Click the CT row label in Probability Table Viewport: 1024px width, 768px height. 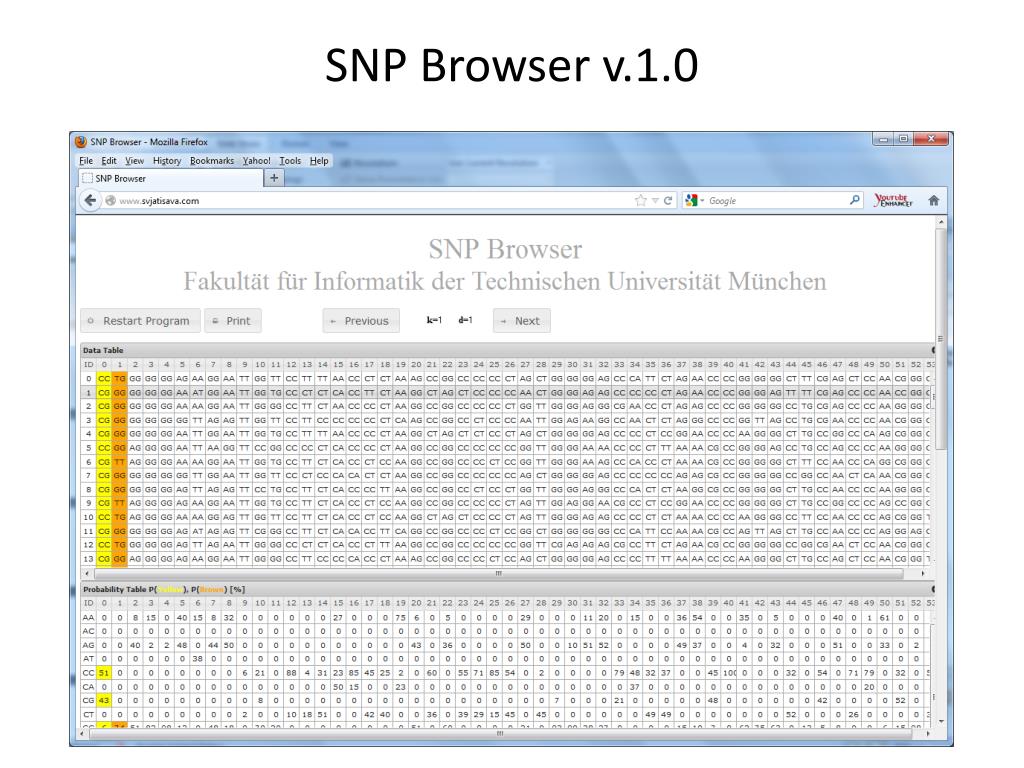tap(88, 714)
